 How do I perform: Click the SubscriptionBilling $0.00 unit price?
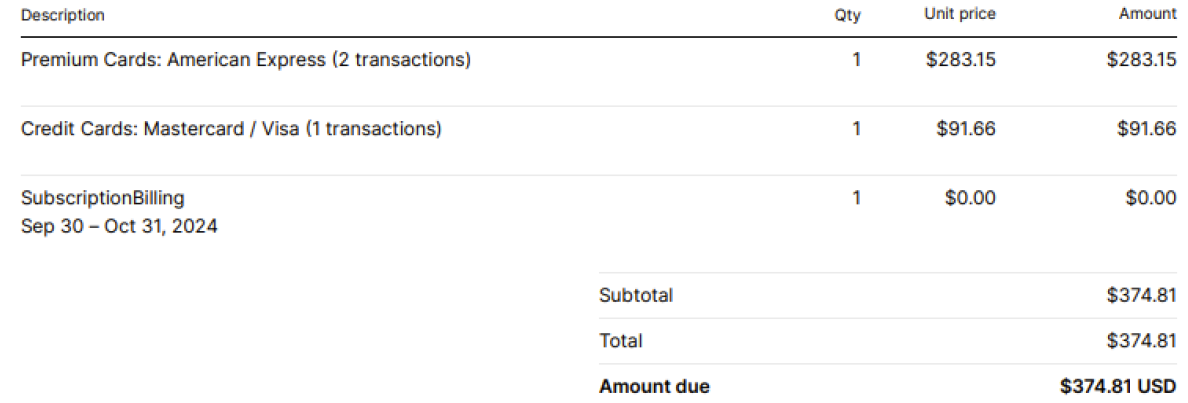pyautogui.click(x=970, y=198)
